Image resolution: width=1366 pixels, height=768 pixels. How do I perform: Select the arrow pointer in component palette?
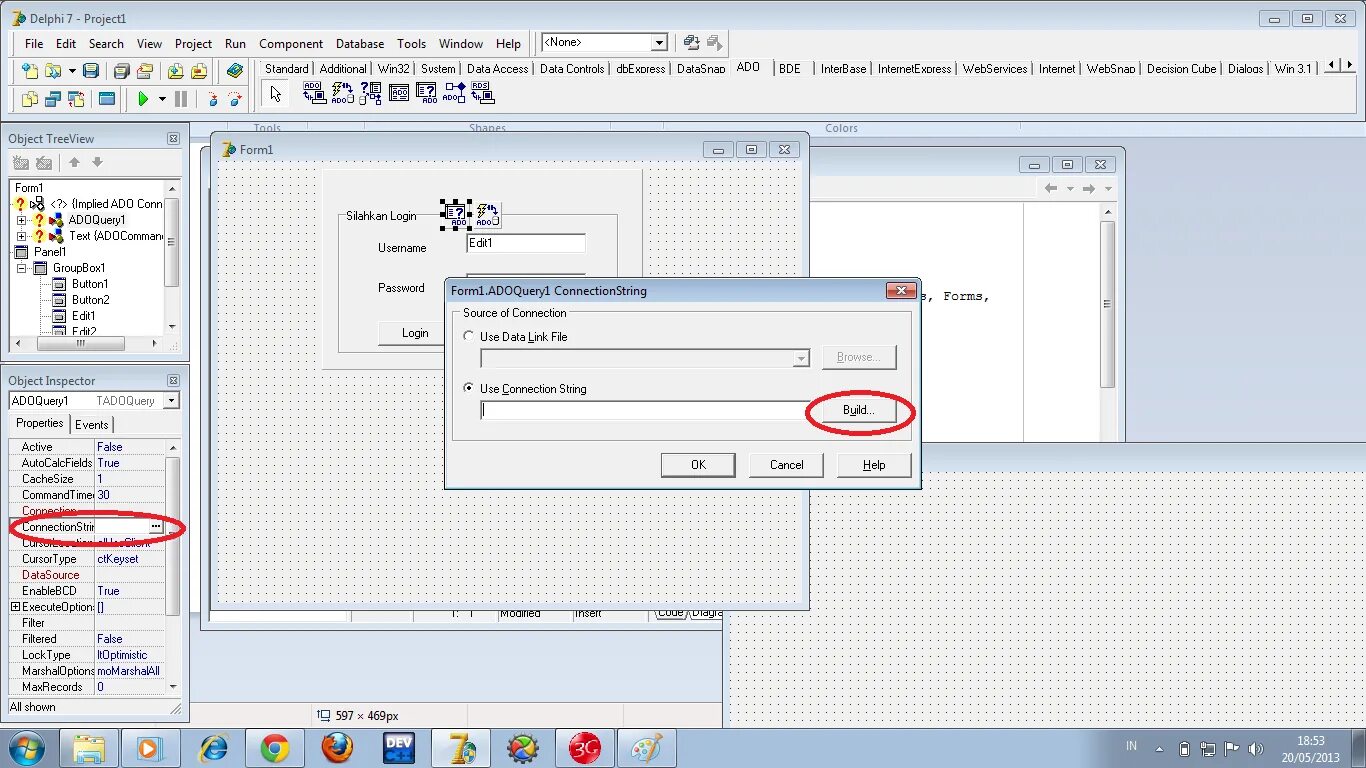pos(276,94)
